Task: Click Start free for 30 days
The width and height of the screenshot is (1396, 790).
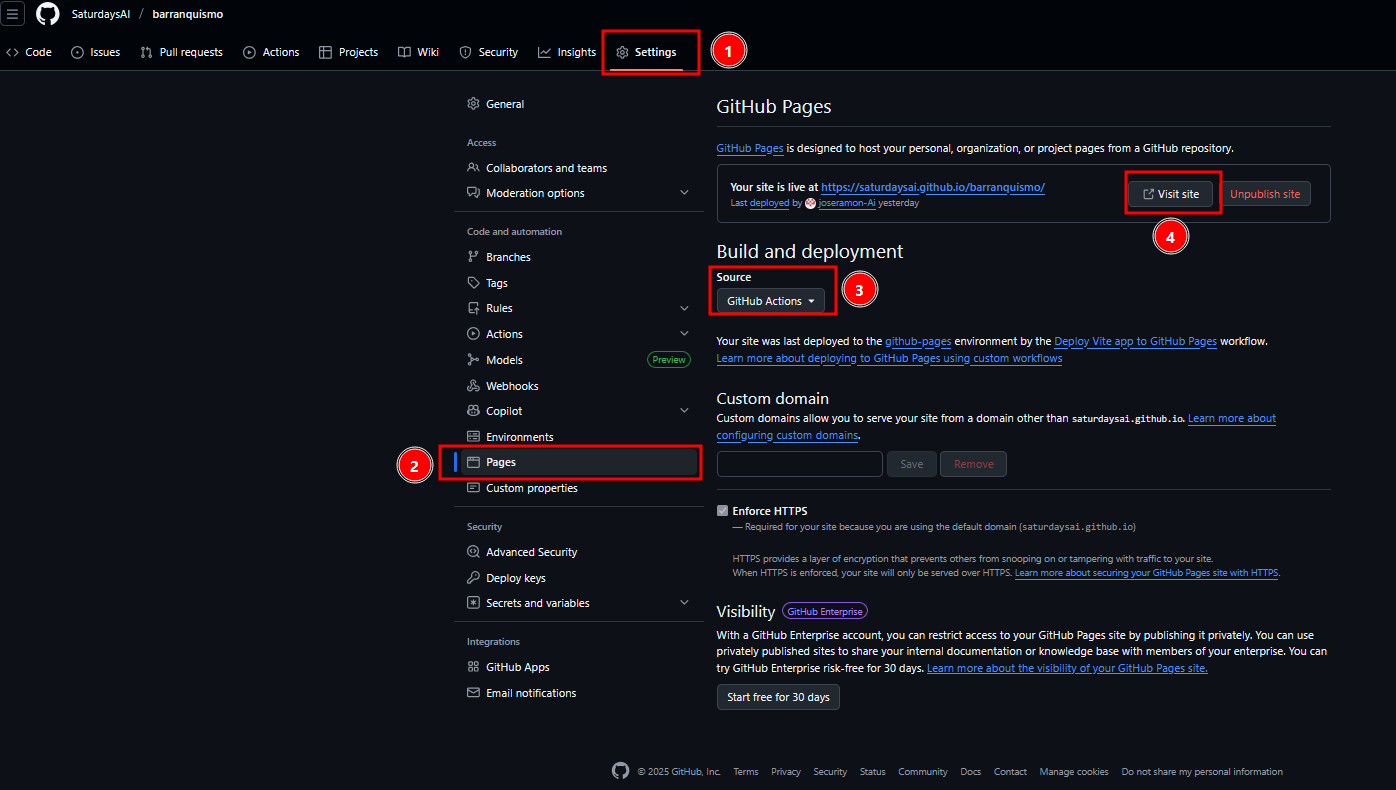Action: [x=777, y=697]
